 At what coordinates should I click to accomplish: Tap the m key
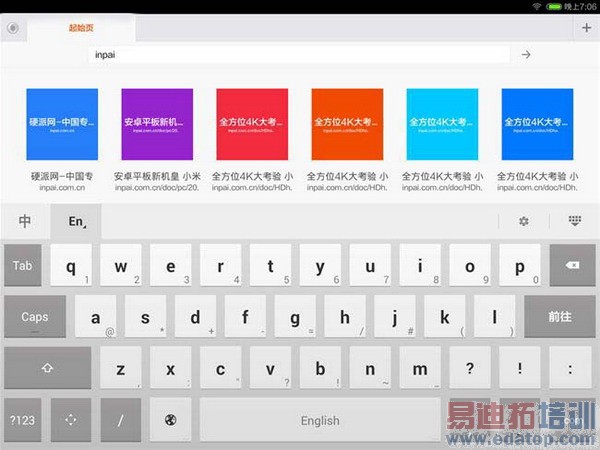point(420,368)
